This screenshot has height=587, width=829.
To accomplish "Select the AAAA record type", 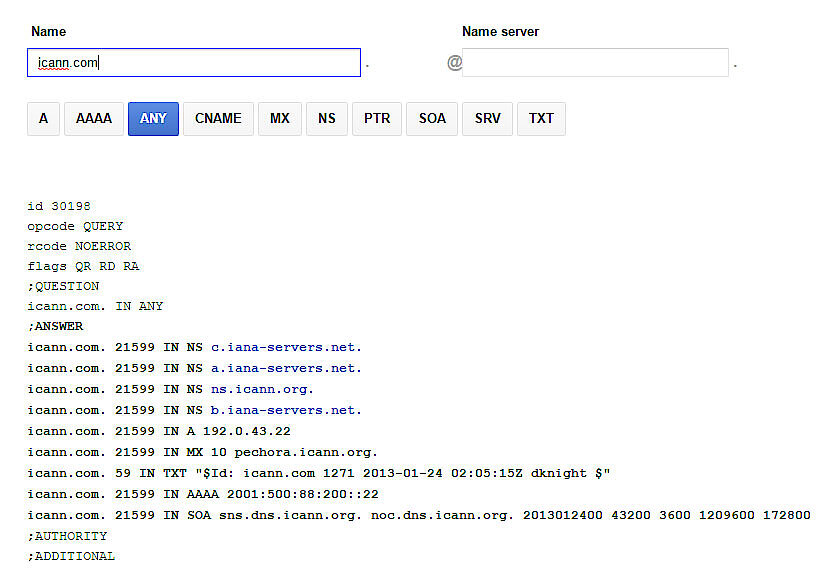I will (x=93, y=118).
